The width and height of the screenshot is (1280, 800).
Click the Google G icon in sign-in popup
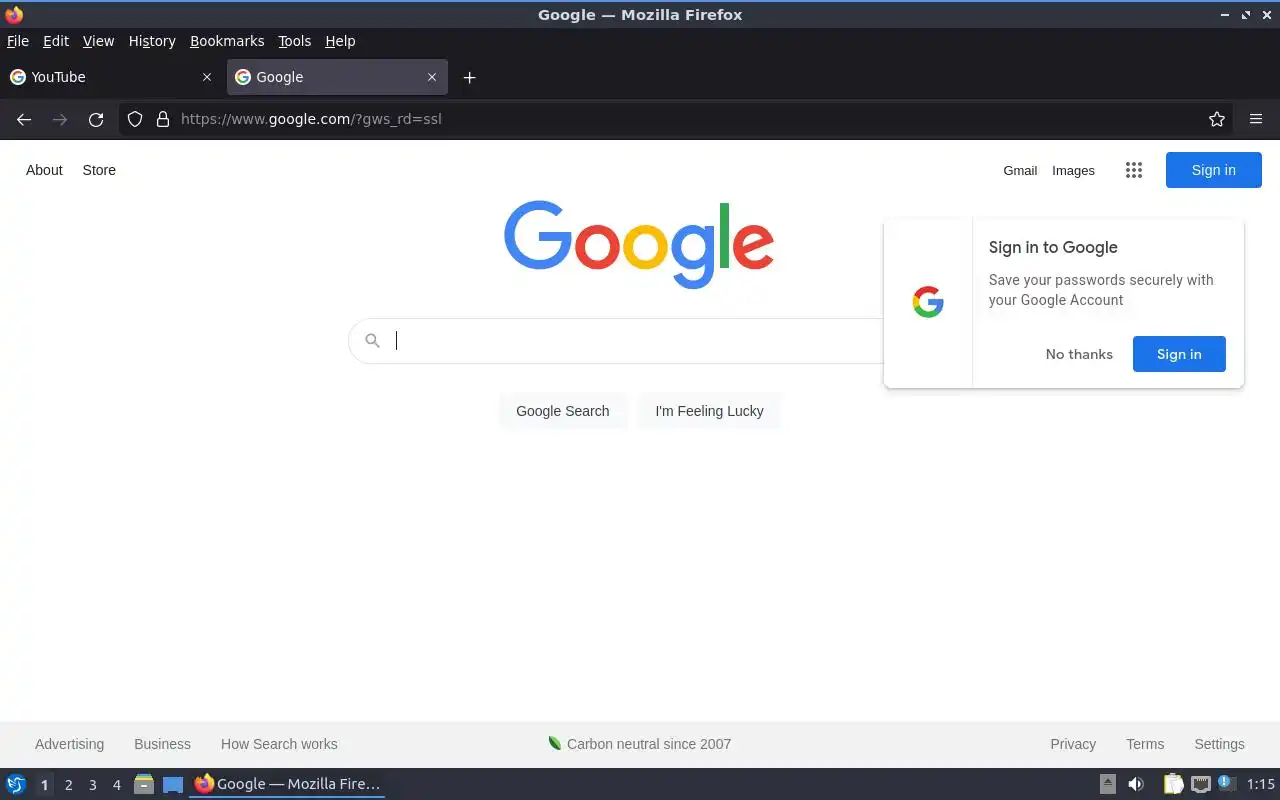pos(928,302)
